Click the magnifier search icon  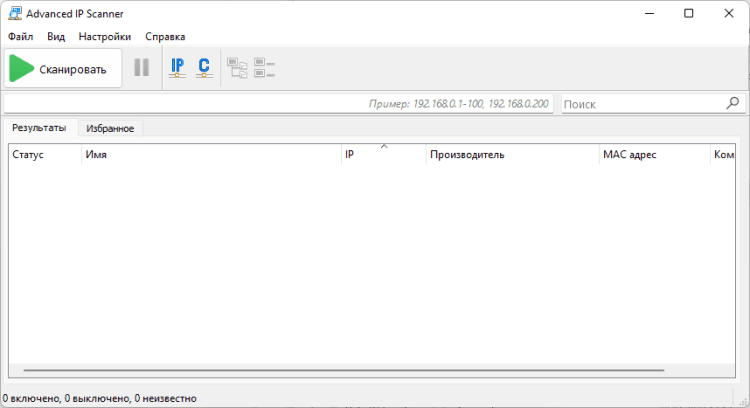732,103
